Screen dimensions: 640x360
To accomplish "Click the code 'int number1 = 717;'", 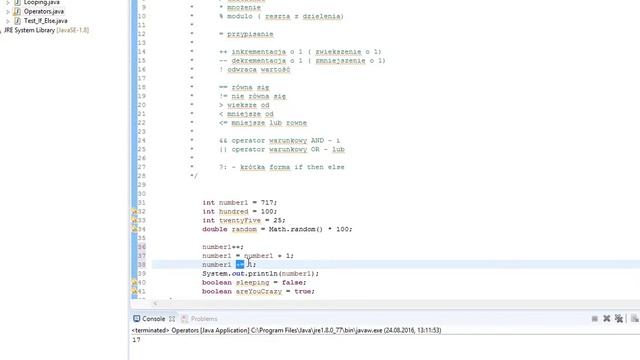I will [x=240, y=202].
